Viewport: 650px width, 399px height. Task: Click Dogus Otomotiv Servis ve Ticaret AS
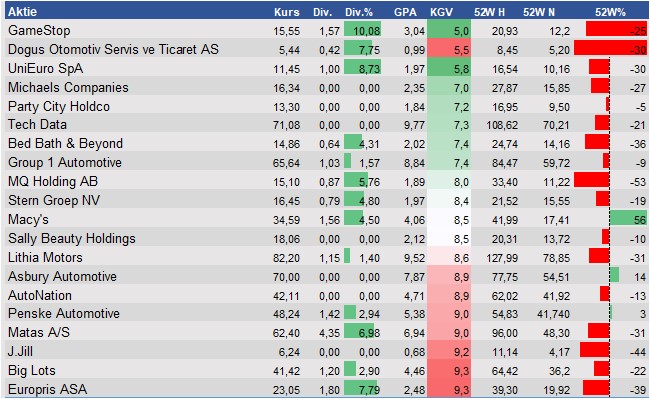click(113, 49)
